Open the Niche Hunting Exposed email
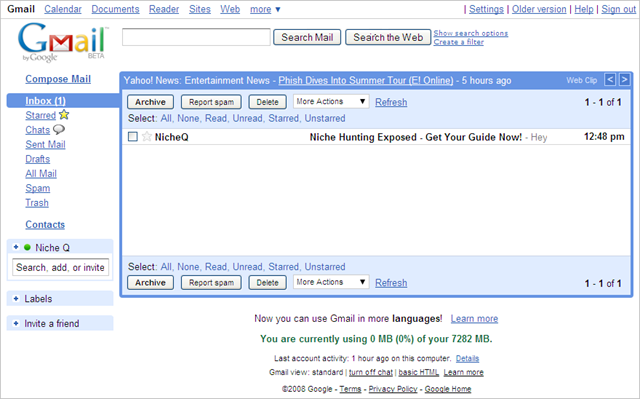 point(376,137)
